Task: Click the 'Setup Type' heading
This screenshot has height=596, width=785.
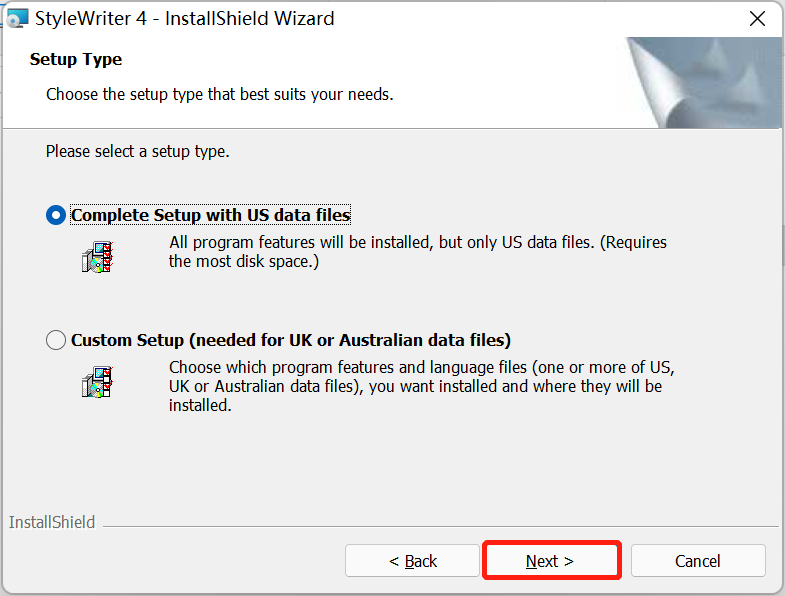Action: click(76, 59)
